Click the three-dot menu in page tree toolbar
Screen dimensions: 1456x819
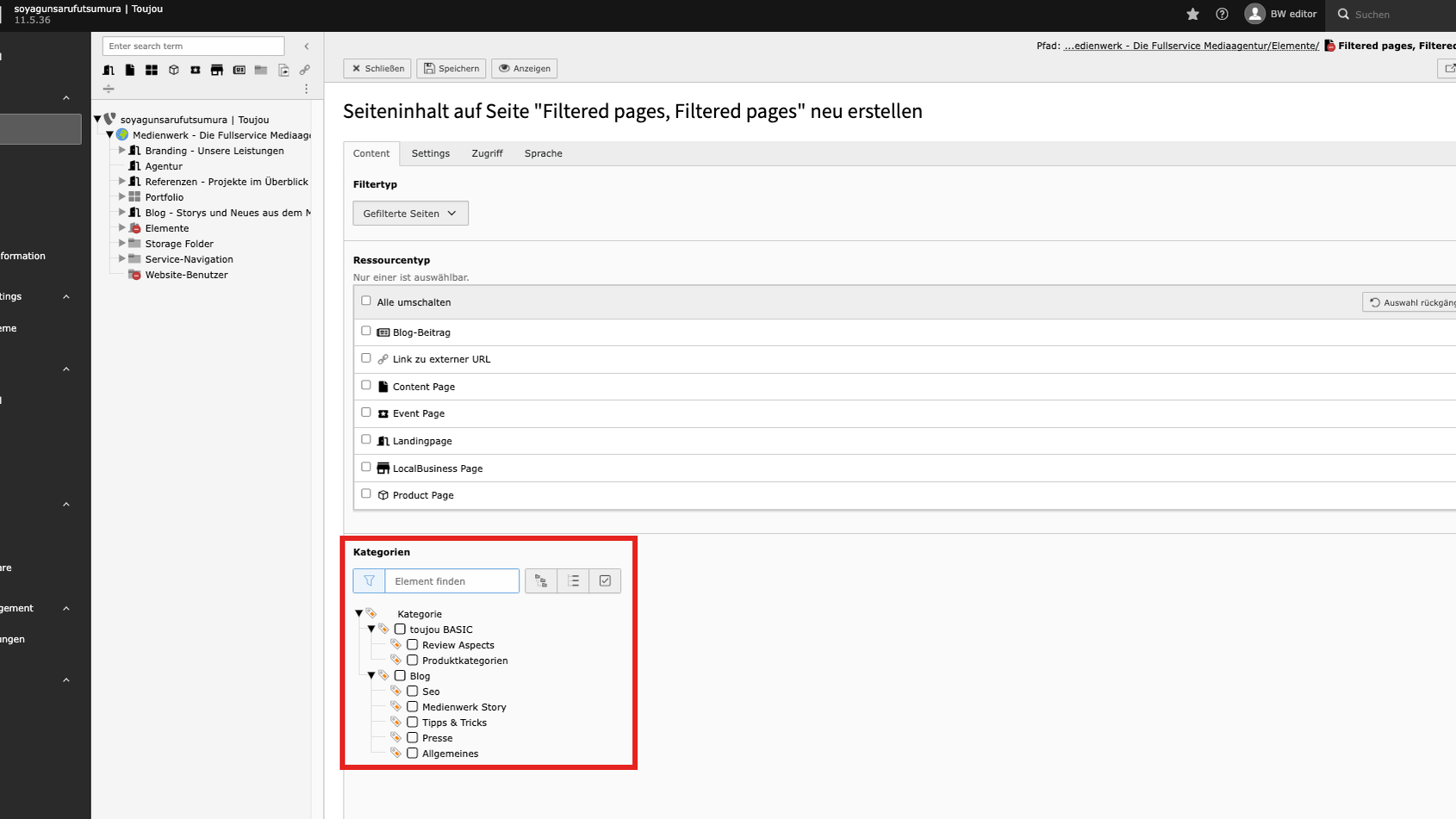306,89
